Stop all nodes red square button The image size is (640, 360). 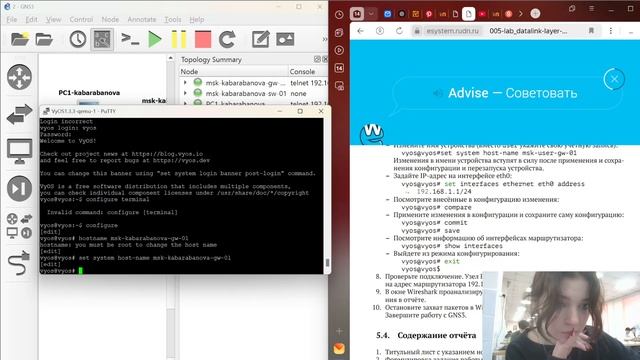(203, 40)
